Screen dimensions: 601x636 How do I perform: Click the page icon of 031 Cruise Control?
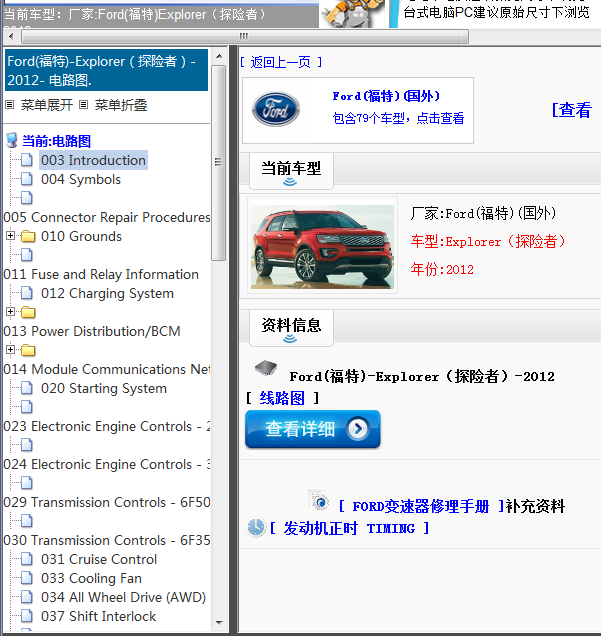coord(27,559)
